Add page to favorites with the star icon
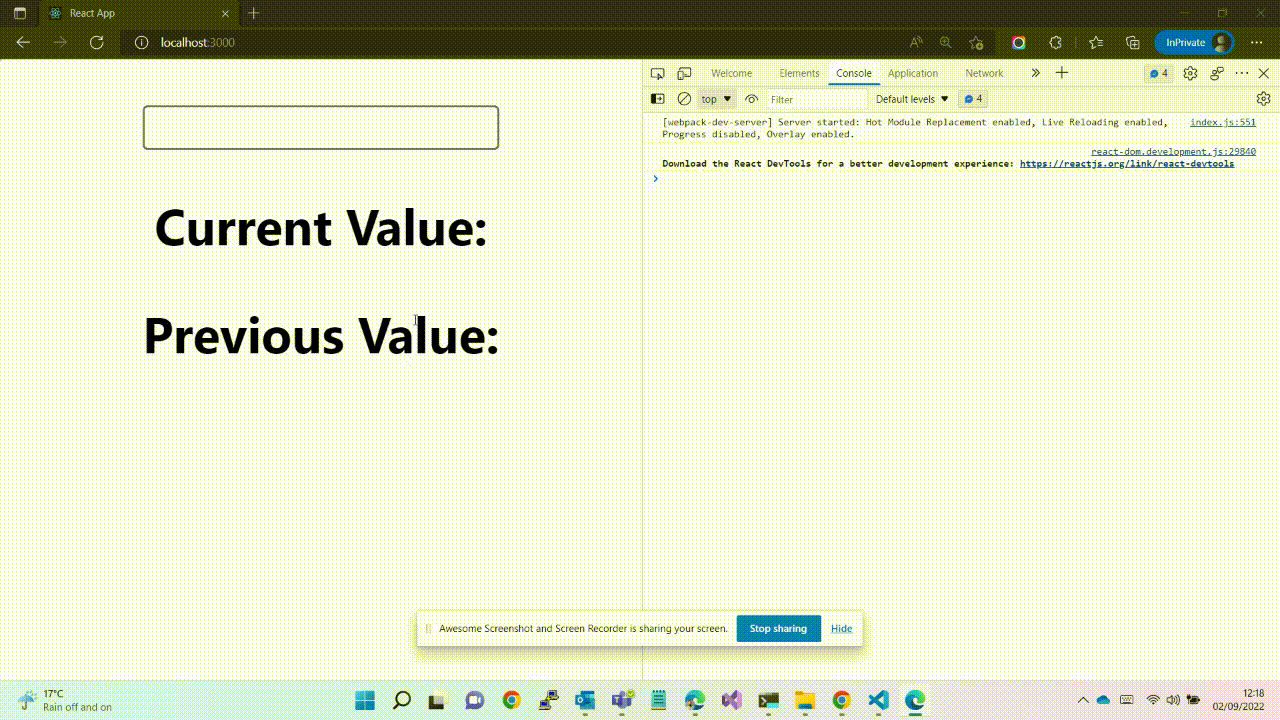 coord(976,42)
